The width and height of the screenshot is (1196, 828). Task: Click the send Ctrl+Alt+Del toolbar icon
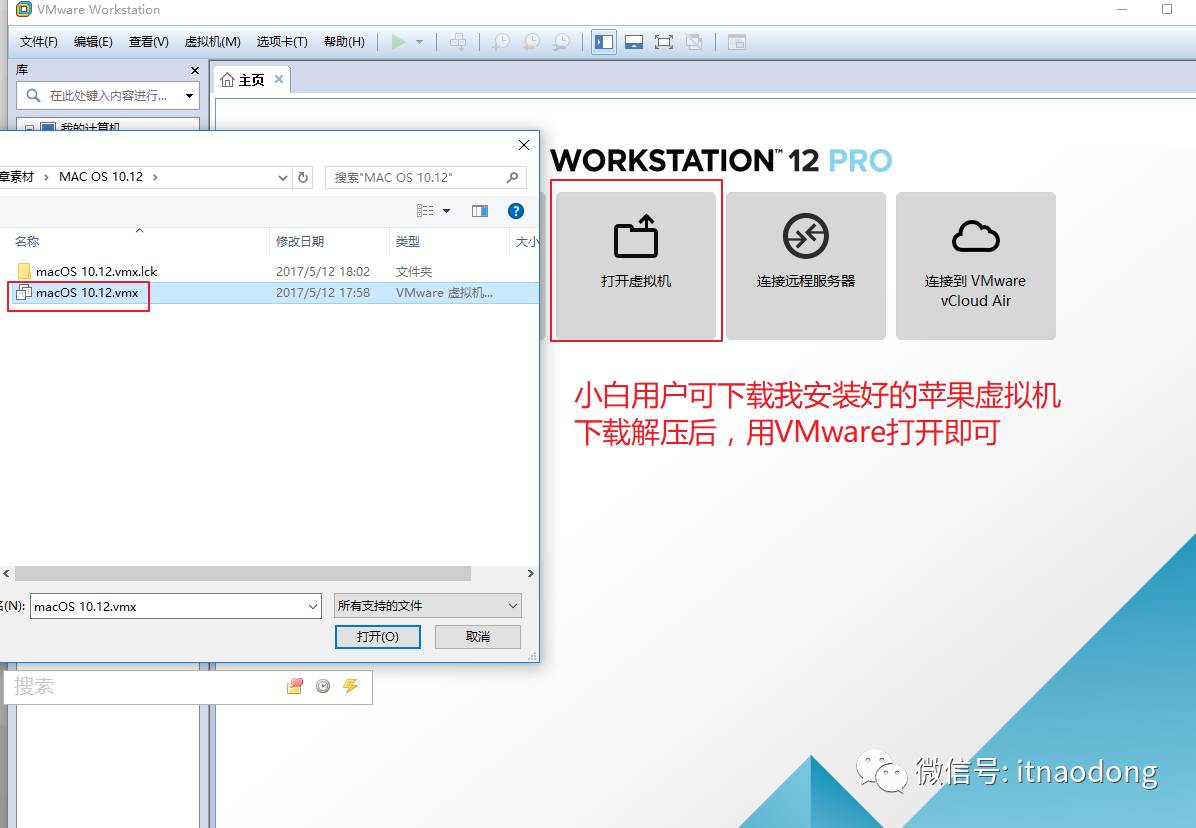pos(458,42)
